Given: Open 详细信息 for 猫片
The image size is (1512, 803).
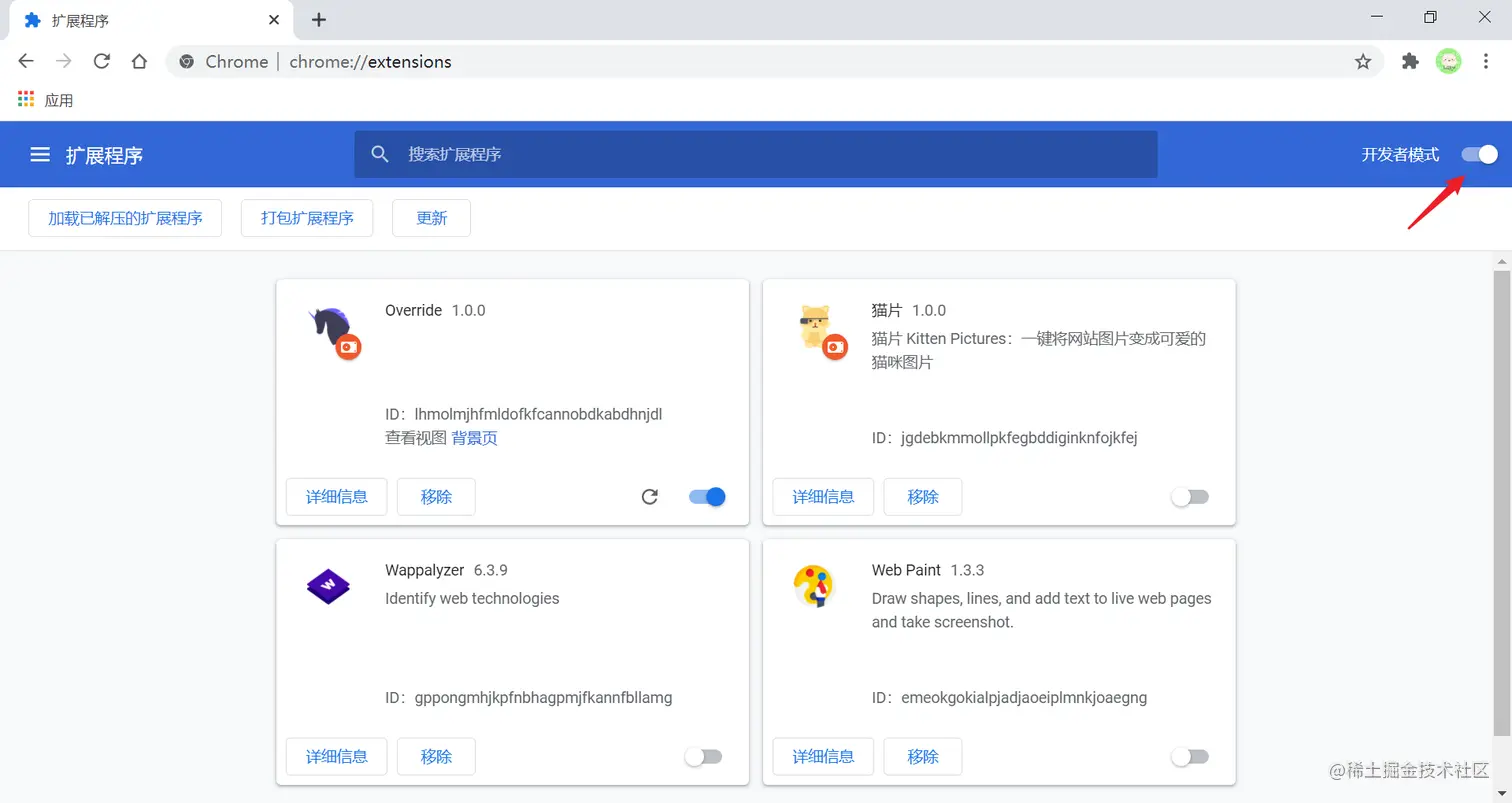Looking at the screenshot, I should [x=823, y=496].
